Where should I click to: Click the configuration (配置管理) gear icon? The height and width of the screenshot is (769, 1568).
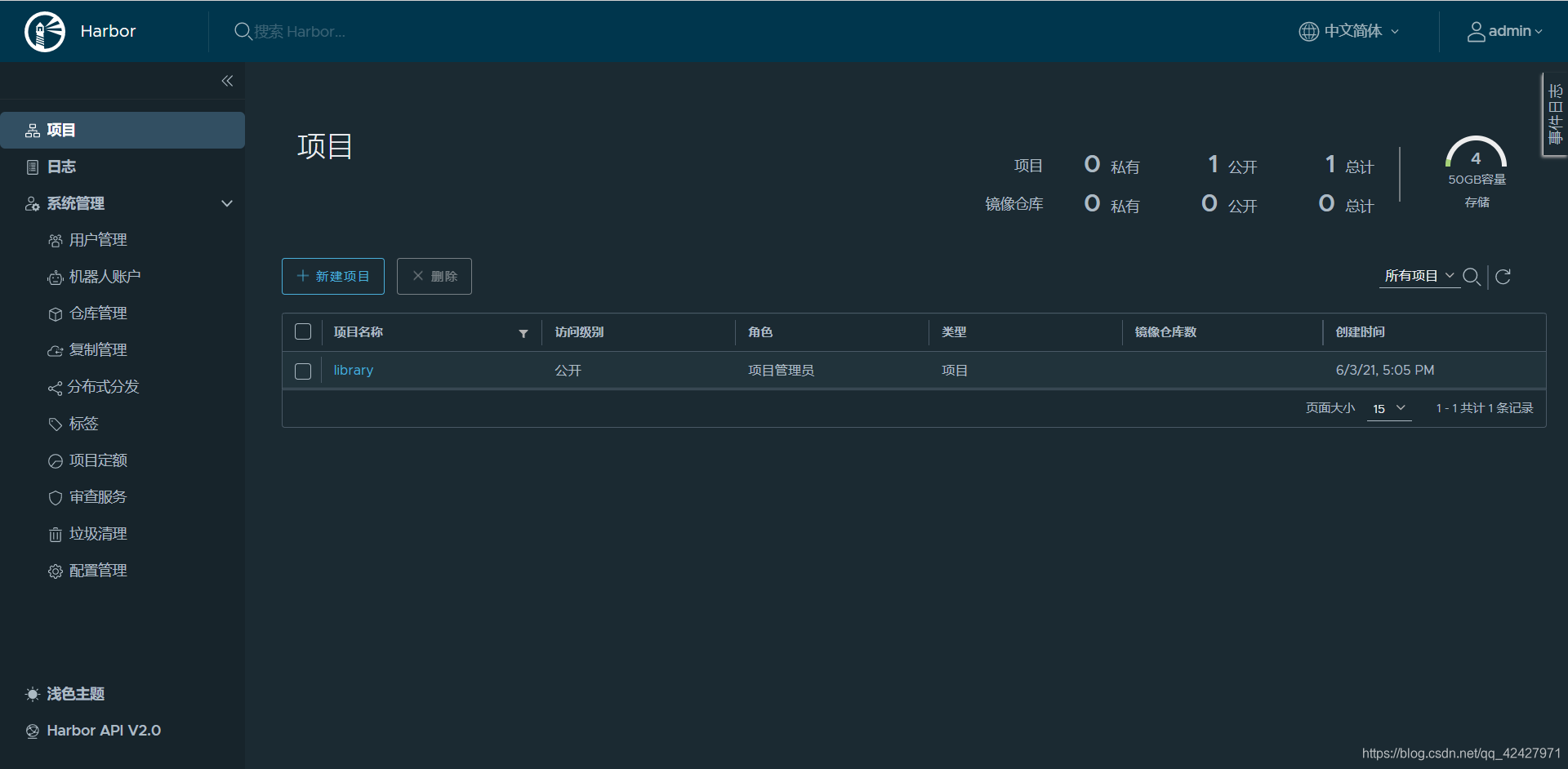(x=55, y=571)
